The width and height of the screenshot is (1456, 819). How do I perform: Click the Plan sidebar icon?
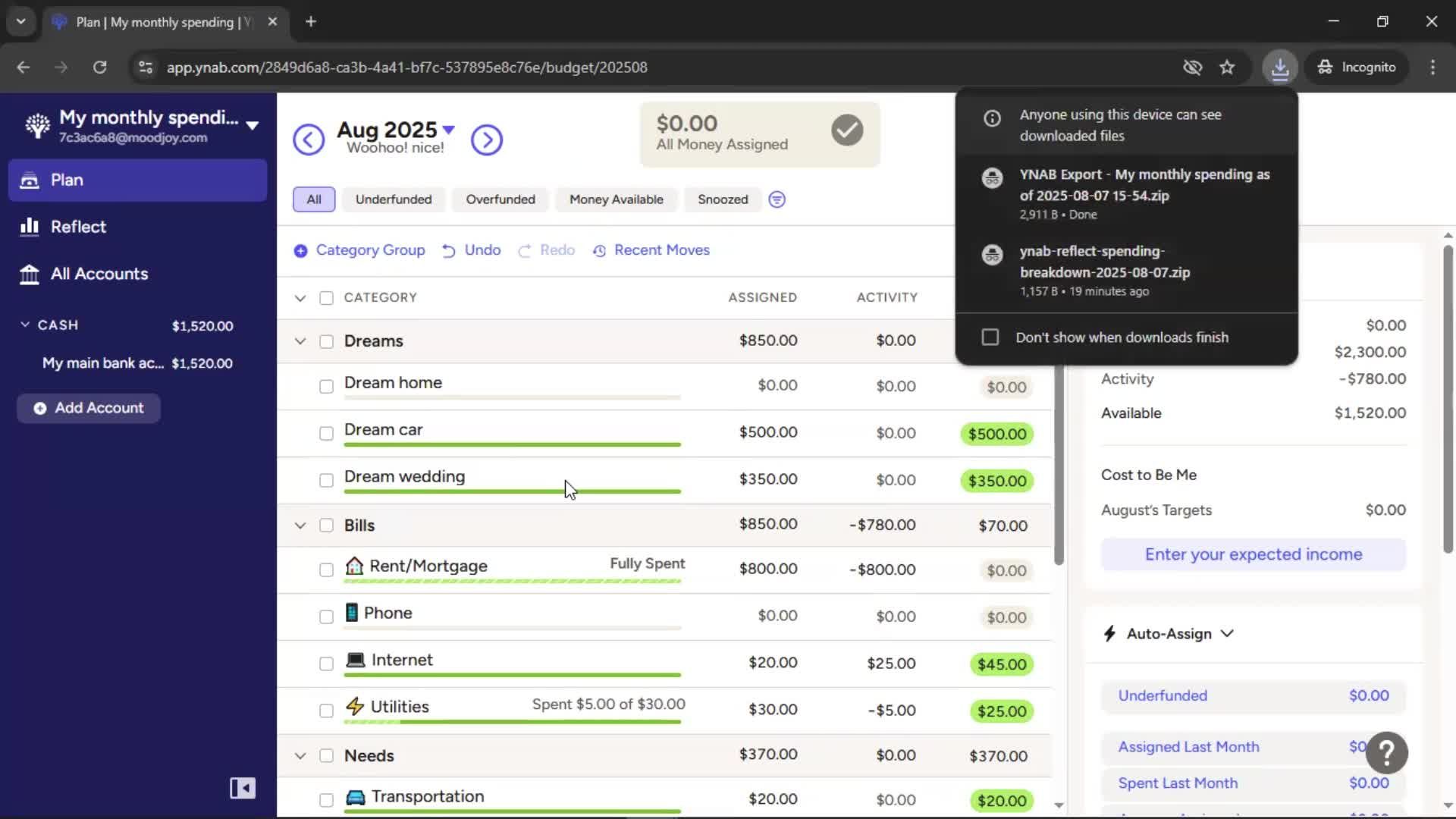point(30,180)
